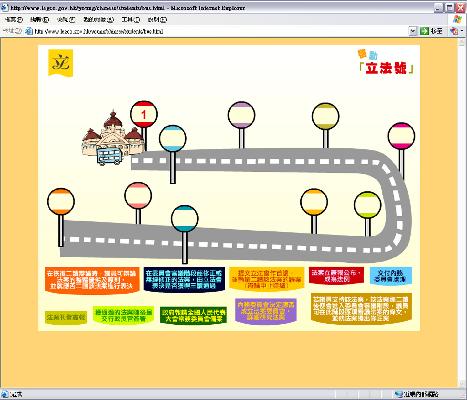
Task: Click the lime green striped bus stop sign
Action: [x=367, y=205]
